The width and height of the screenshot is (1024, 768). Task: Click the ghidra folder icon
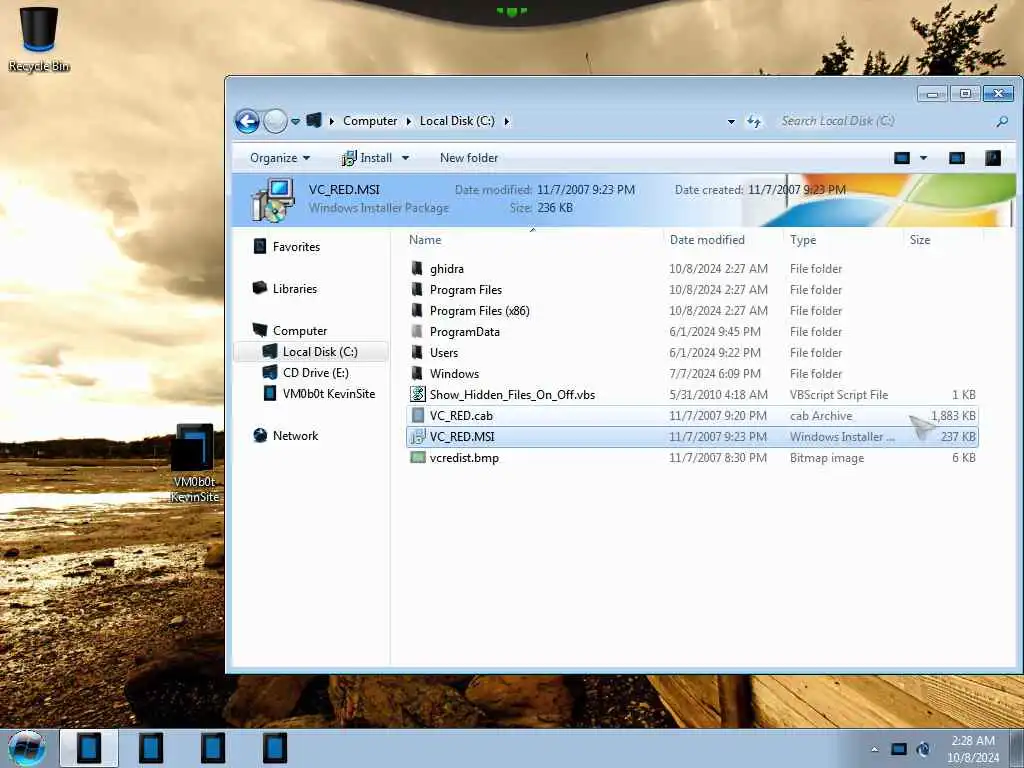(x=417, y=268)
